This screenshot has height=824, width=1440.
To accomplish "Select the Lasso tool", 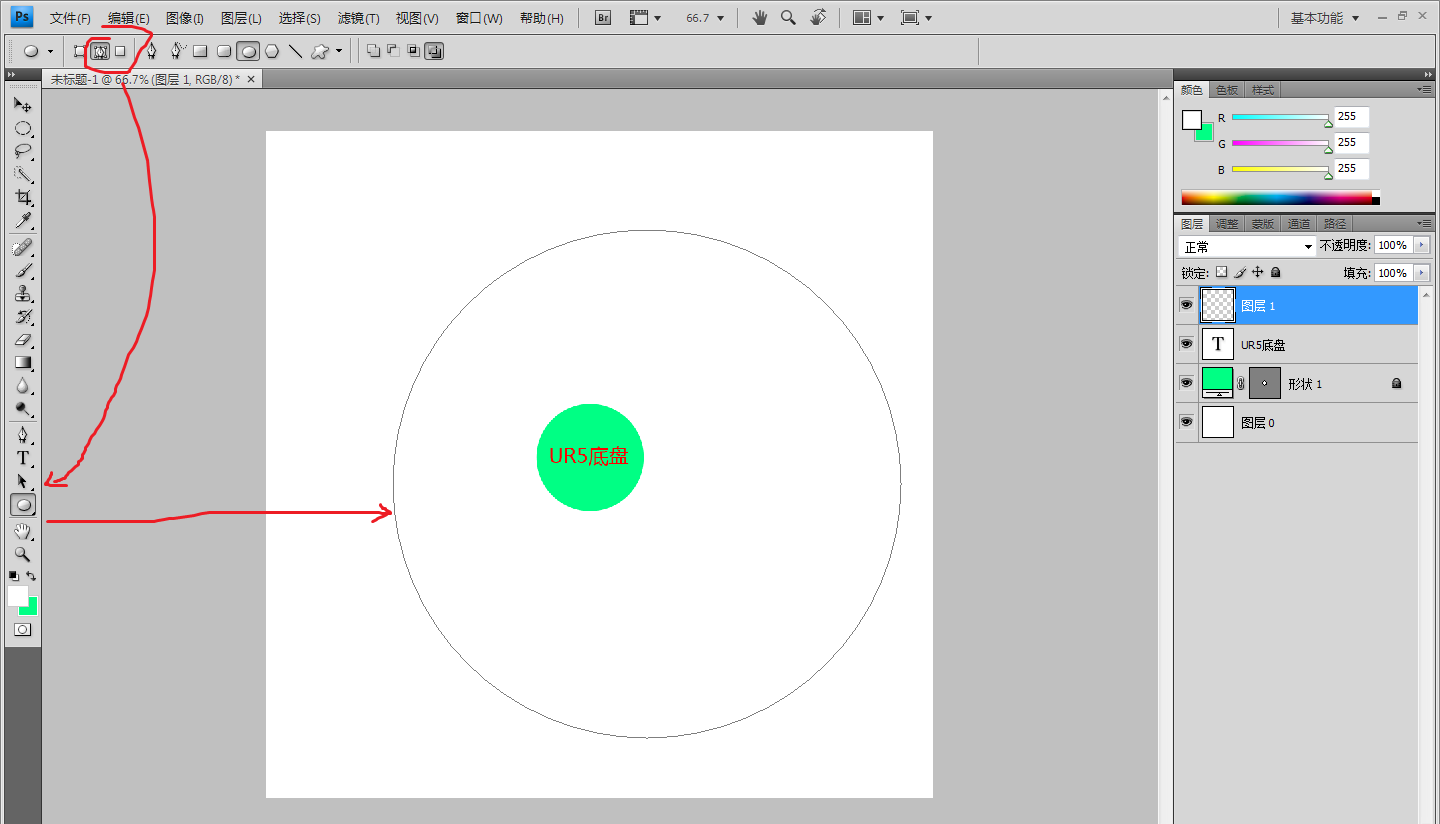I will tap(23, 151).
